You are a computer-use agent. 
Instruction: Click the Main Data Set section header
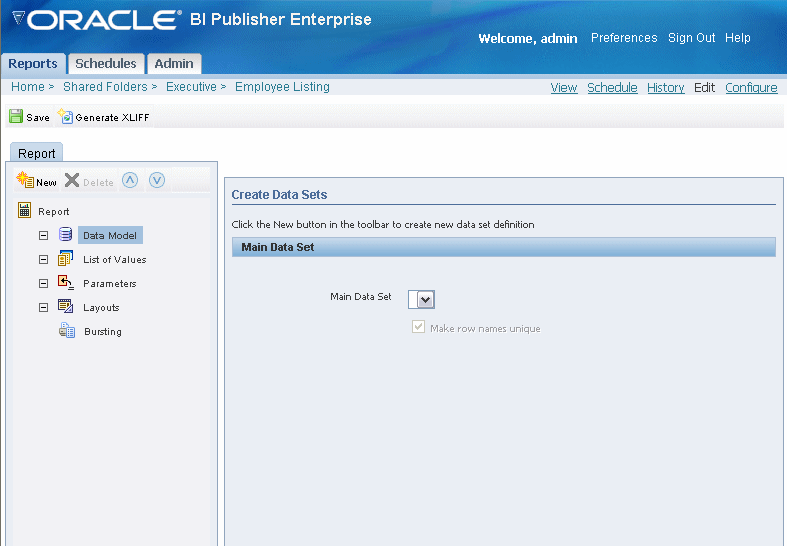point(503,247)
